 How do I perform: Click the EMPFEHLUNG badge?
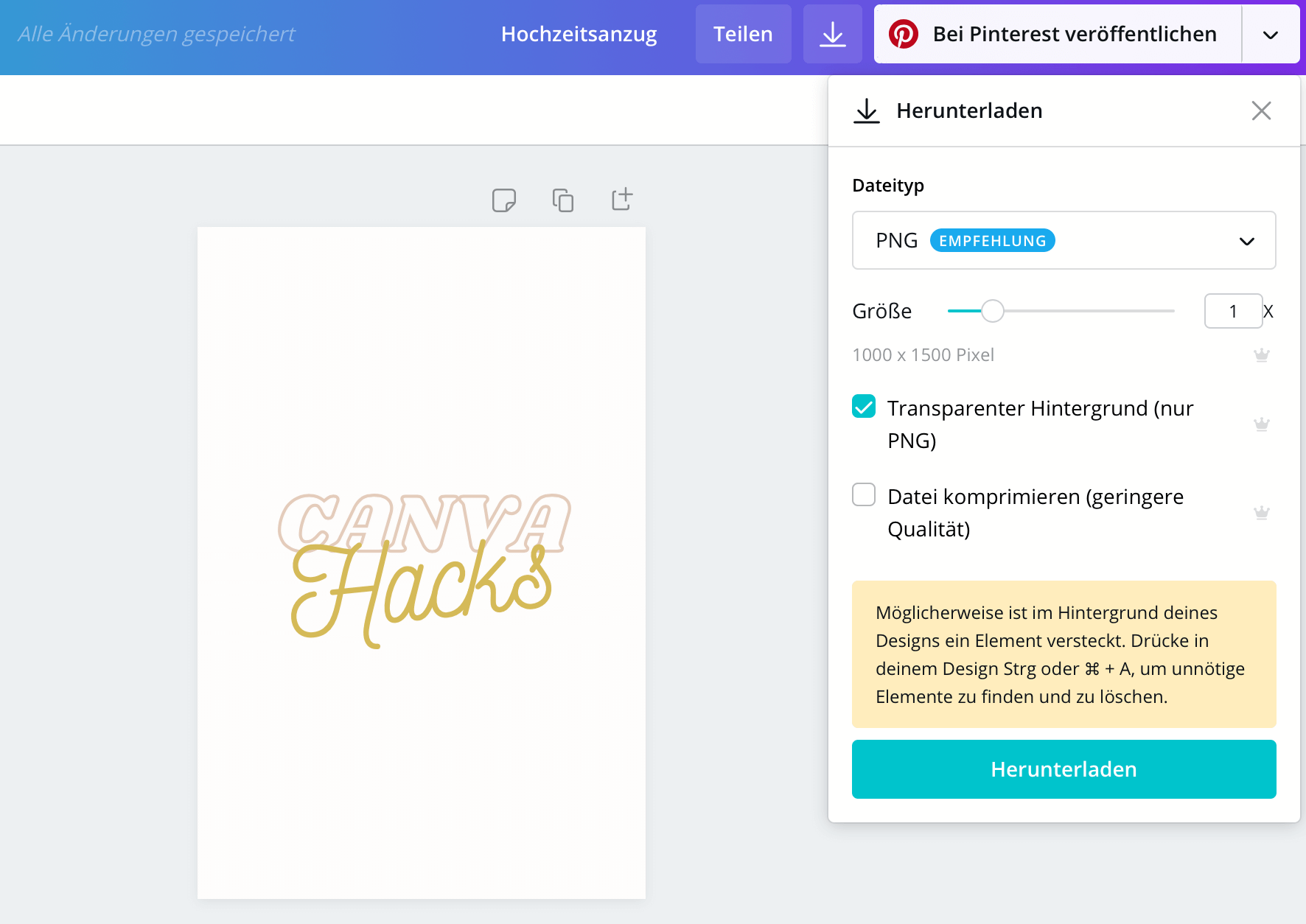coord(992,241)
